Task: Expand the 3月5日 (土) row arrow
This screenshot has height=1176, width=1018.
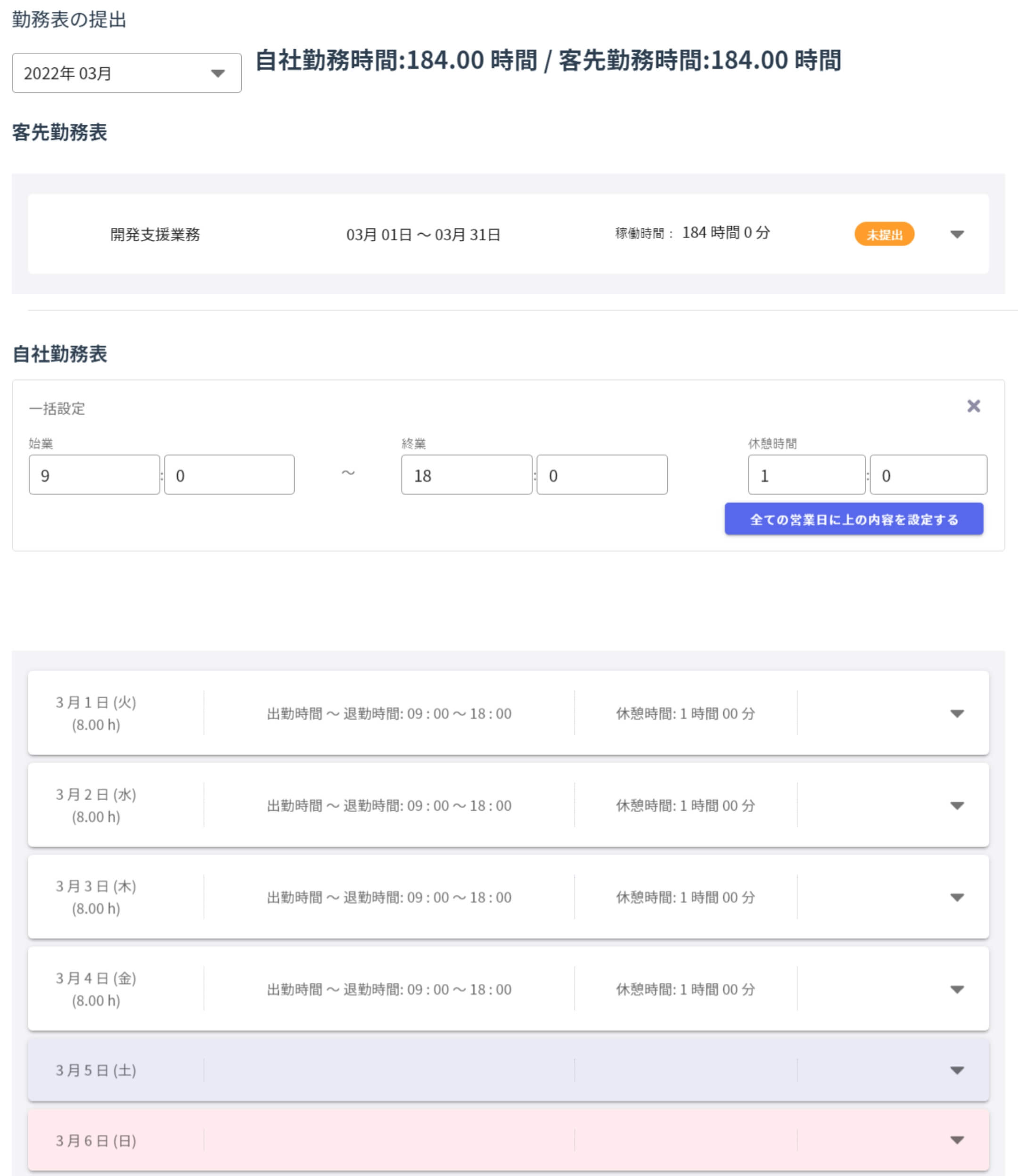Action: (x=957, y=1070)
